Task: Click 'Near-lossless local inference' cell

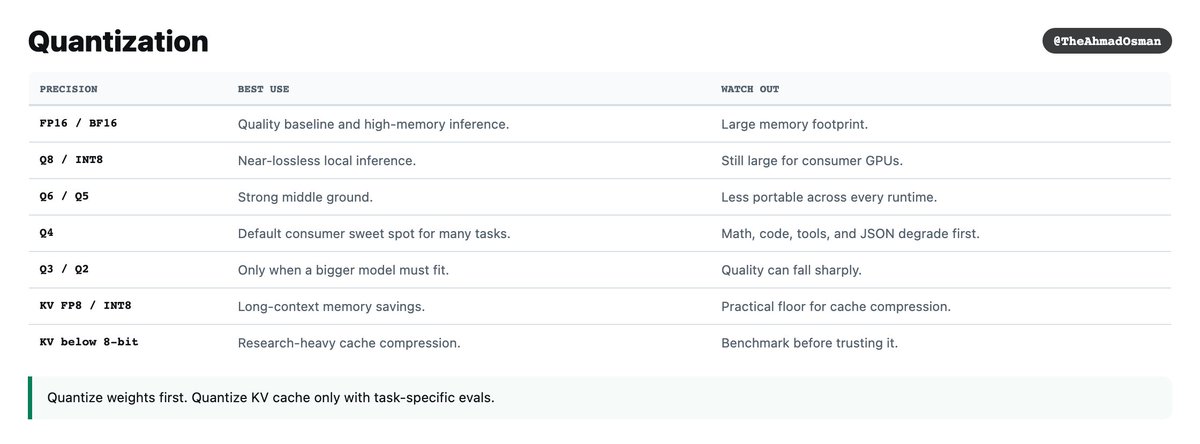Action: pos(327,161)
